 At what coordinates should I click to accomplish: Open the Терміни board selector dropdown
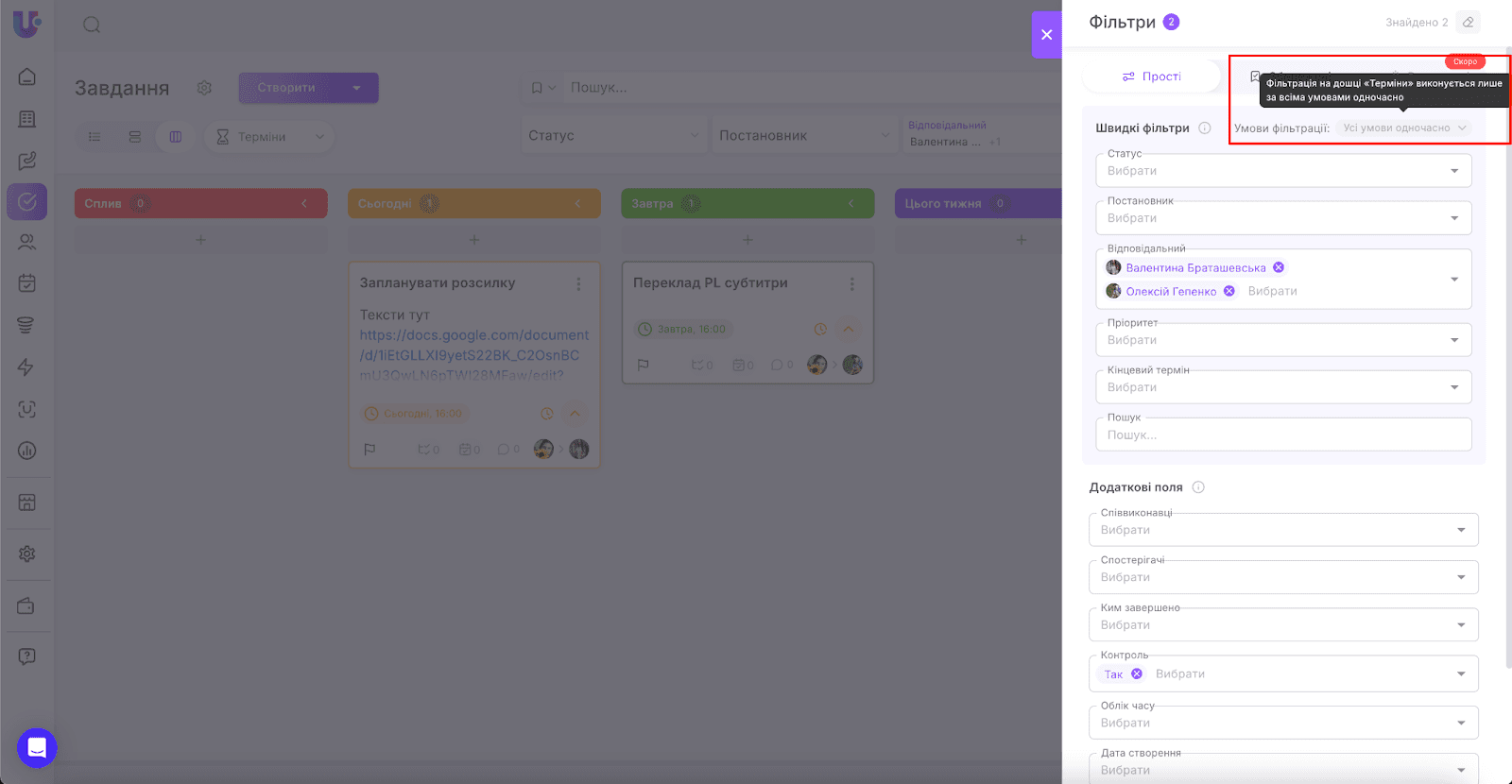(x=269, y=137)
